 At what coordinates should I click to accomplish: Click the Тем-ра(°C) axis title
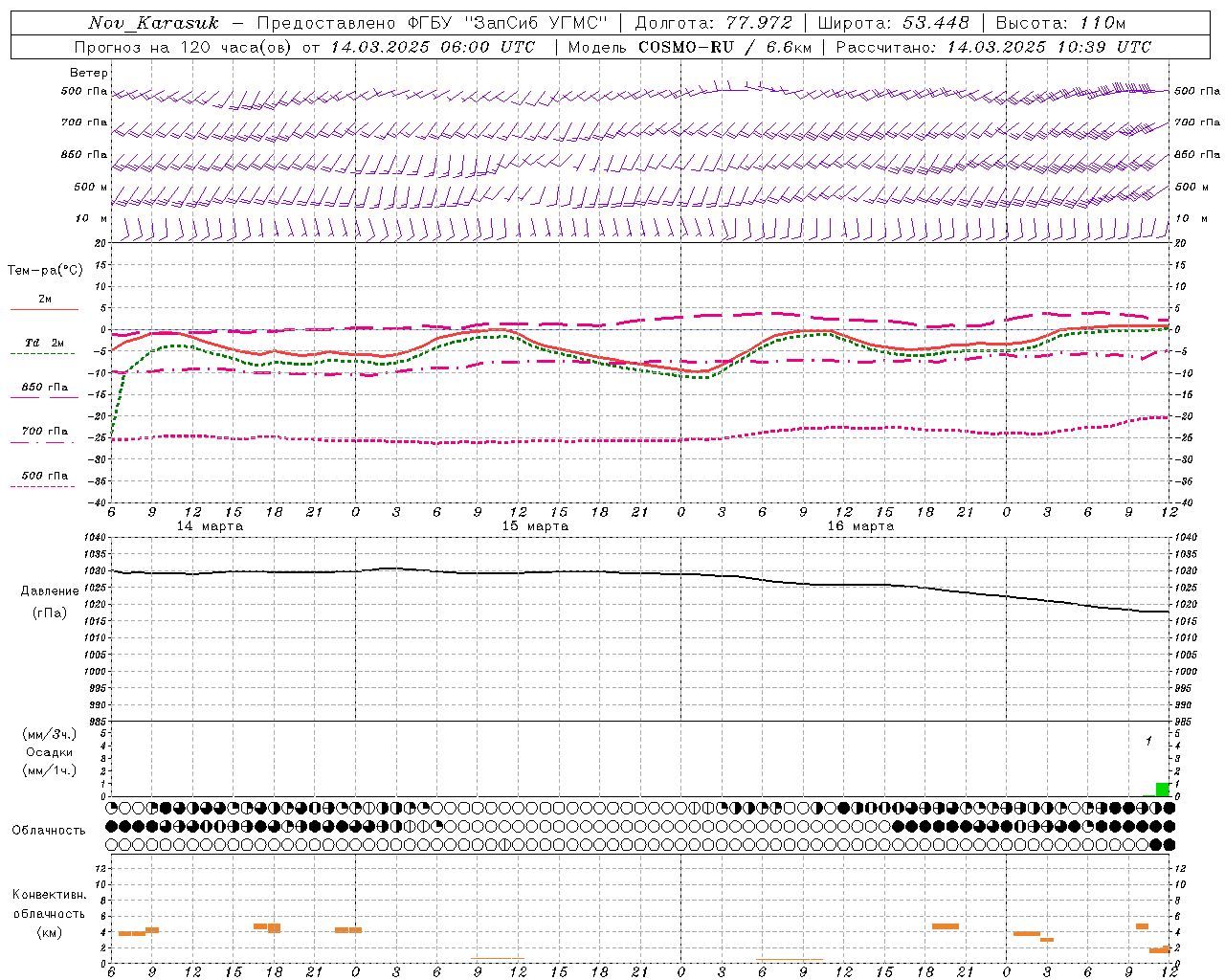pos(45,271)
